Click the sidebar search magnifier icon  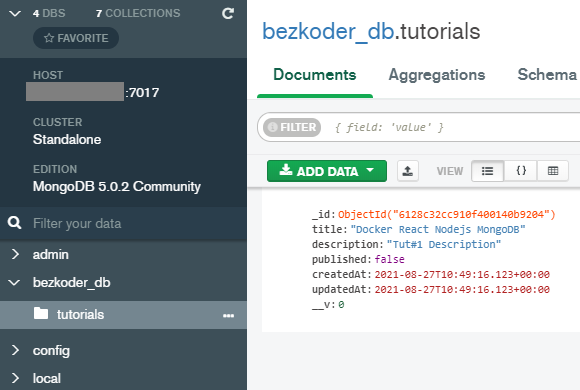pyautogui.click(x=14, y=223)
